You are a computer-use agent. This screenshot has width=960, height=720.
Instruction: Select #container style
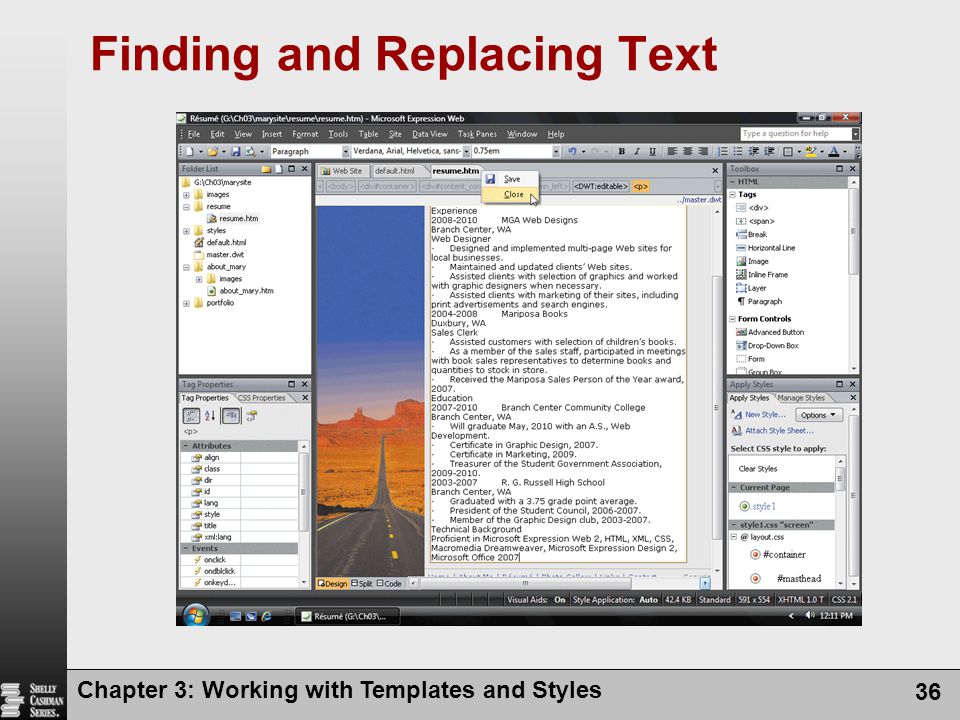[x=778, y=555]
